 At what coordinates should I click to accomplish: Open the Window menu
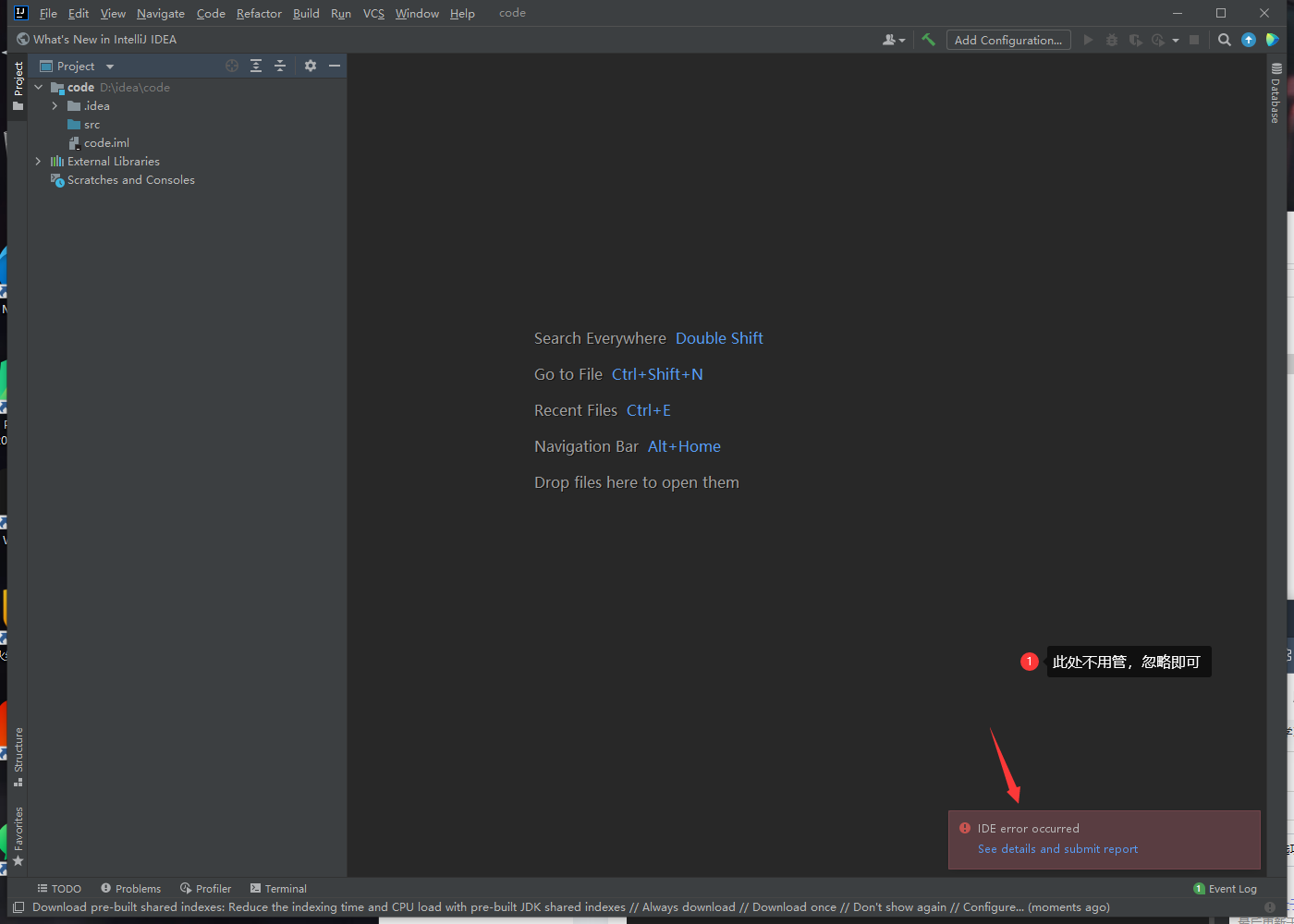point(417,13)
